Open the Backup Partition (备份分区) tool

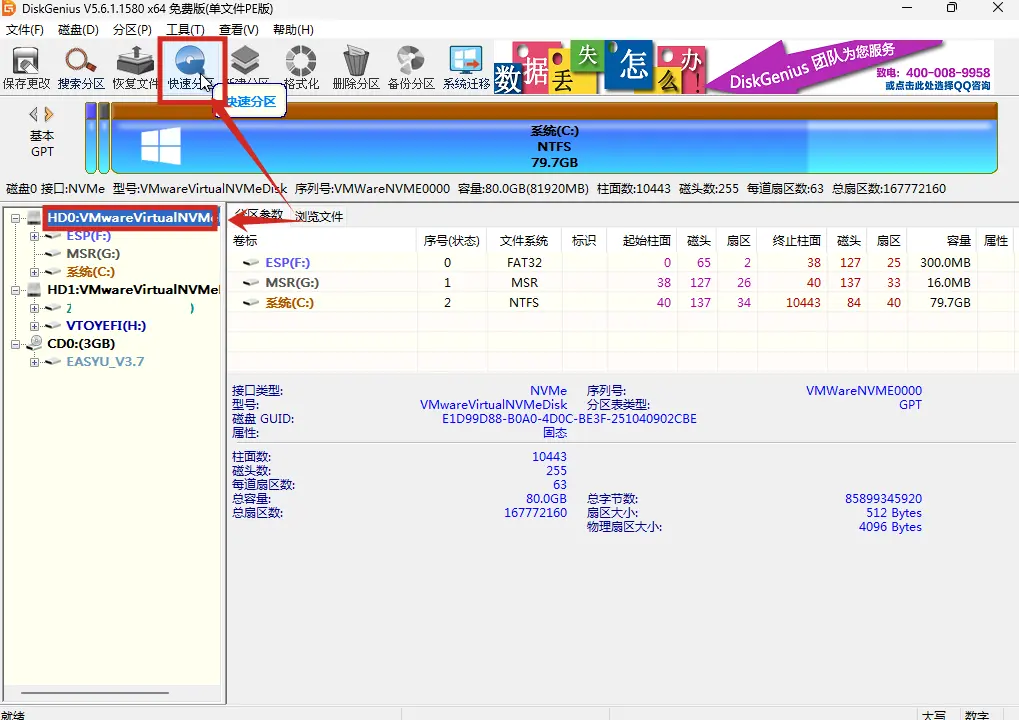(411, 68)
